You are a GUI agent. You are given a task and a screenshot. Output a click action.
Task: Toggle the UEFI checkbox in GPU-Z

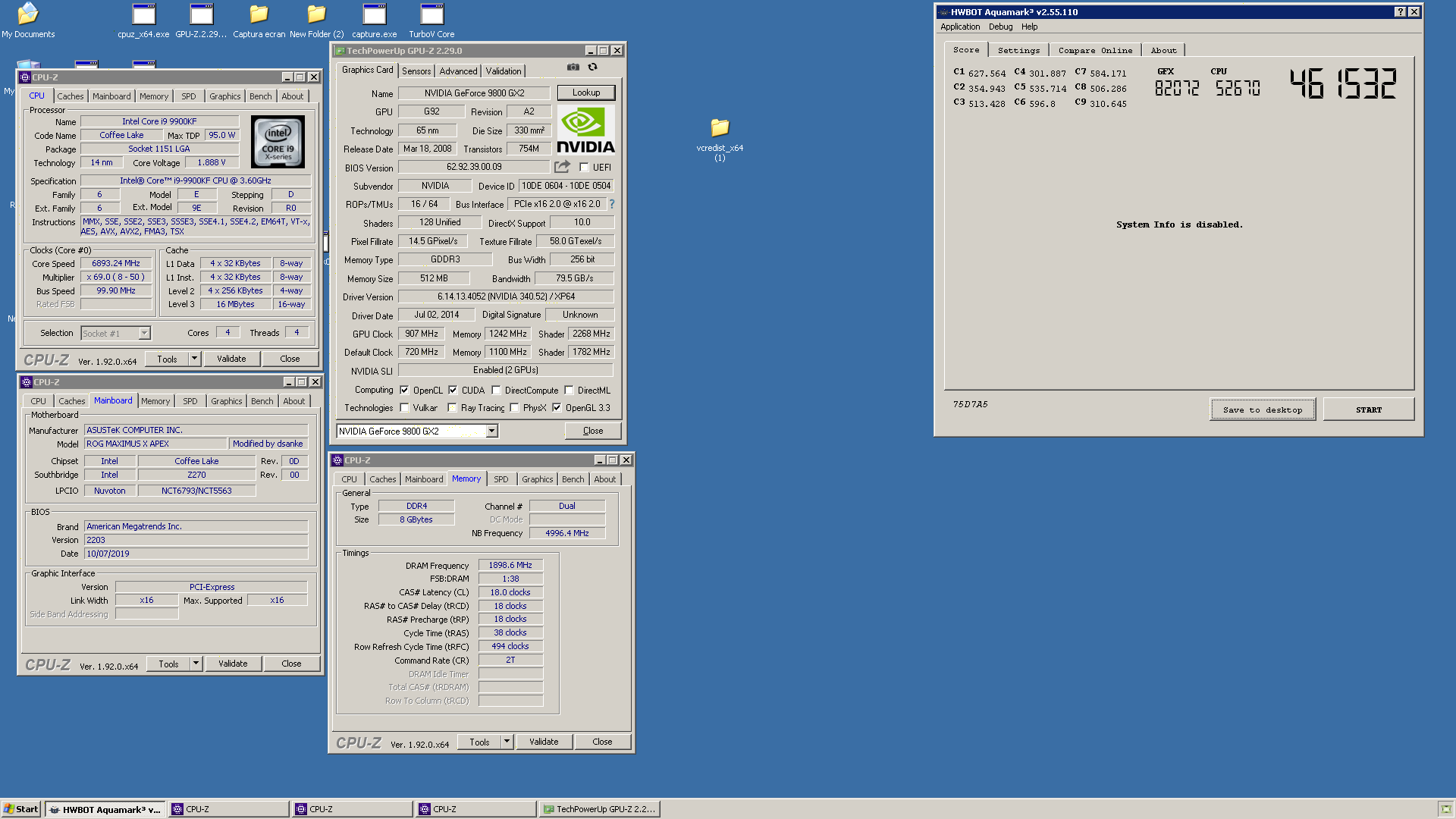click(584, 168)
